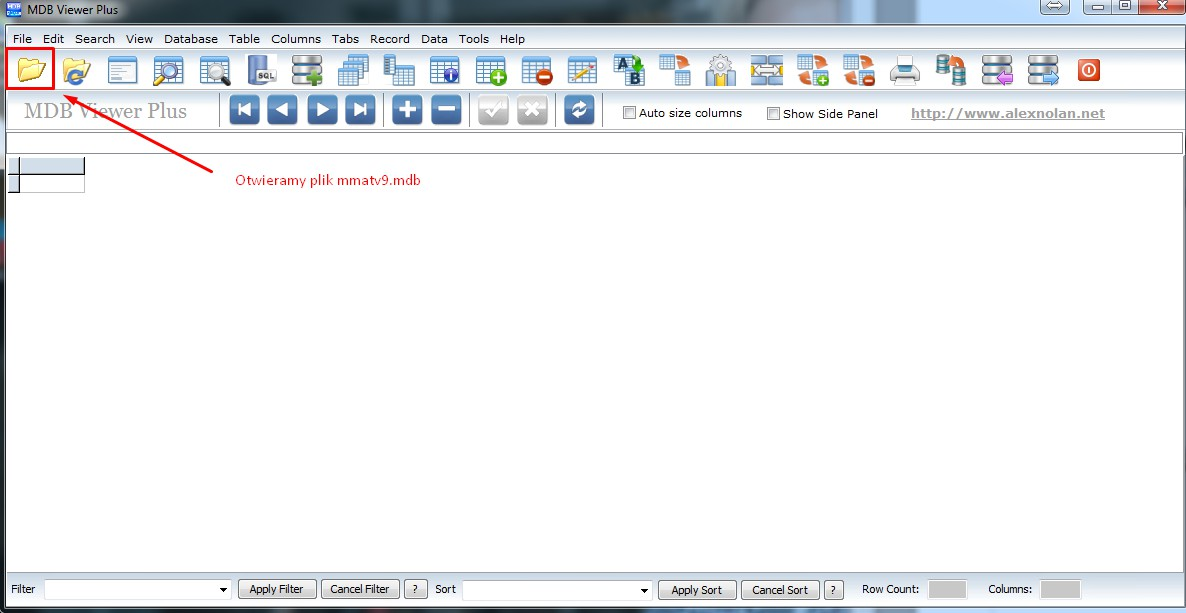
Task: Toggle Show Side Panel checkbox
Action: click(773, 114)
